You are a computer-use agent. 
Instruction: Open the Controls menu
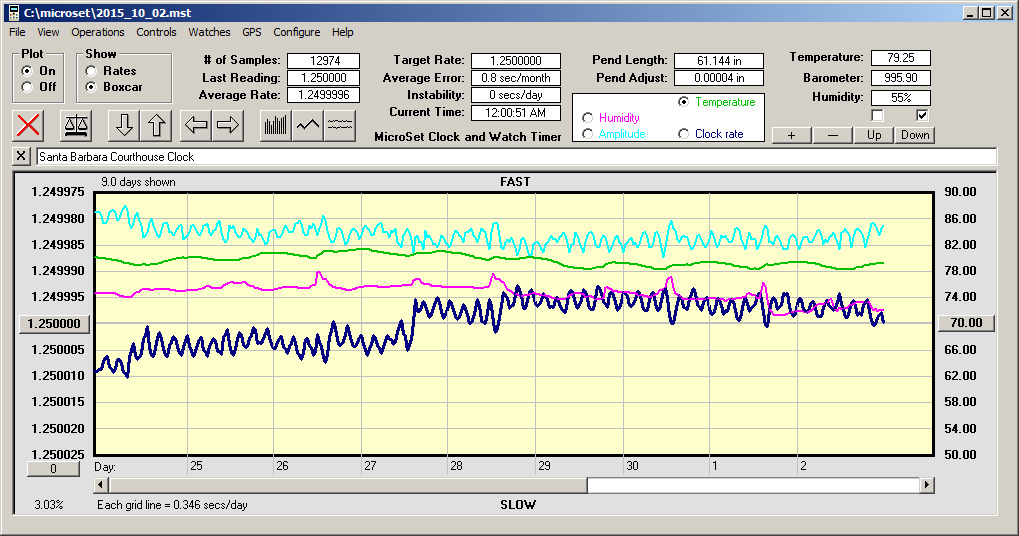(x=156, y=32)
